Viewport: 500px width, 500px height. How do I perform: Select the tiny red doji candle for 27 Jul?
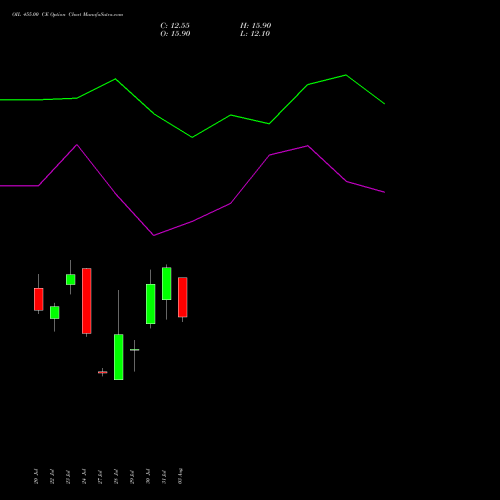click(103, 372)
